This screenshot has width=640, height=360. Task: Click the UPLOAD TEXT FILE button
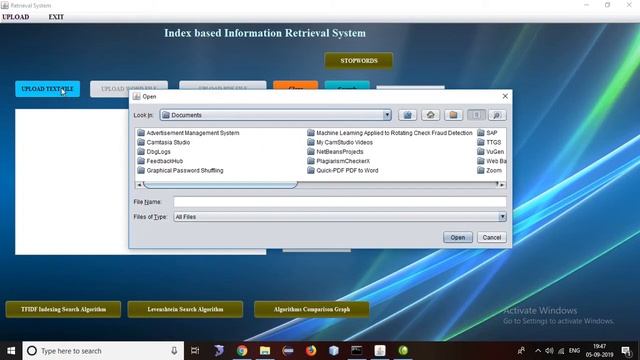[47, 89]
